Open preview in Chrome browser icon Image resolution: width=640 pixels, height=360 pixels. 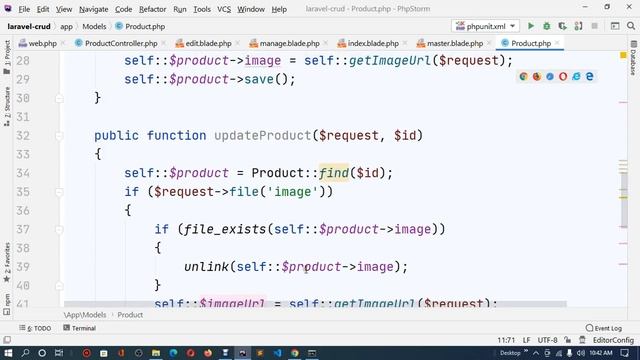pyautogui.click(x=523, y=76)
